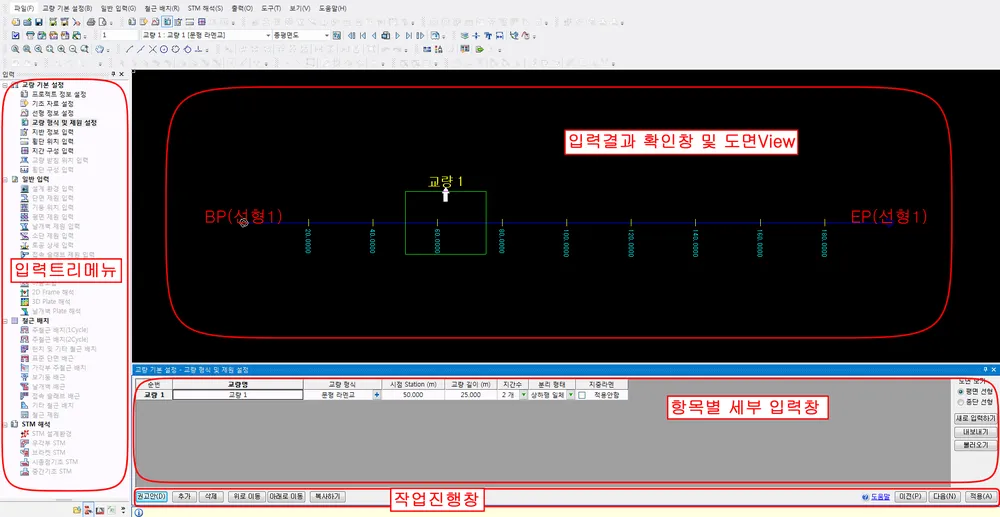Click the 지간 구성 입력 tree icon
Viewport: 1000px width, 517px height.
(x=26, y=150)
